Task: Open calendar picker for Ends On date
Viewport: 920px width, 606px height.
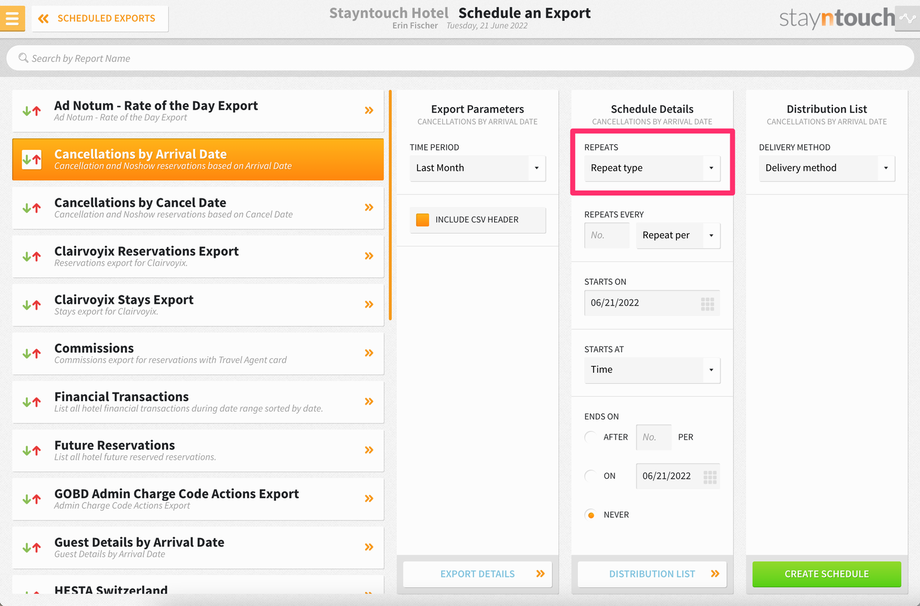Action: pos(710,477)
